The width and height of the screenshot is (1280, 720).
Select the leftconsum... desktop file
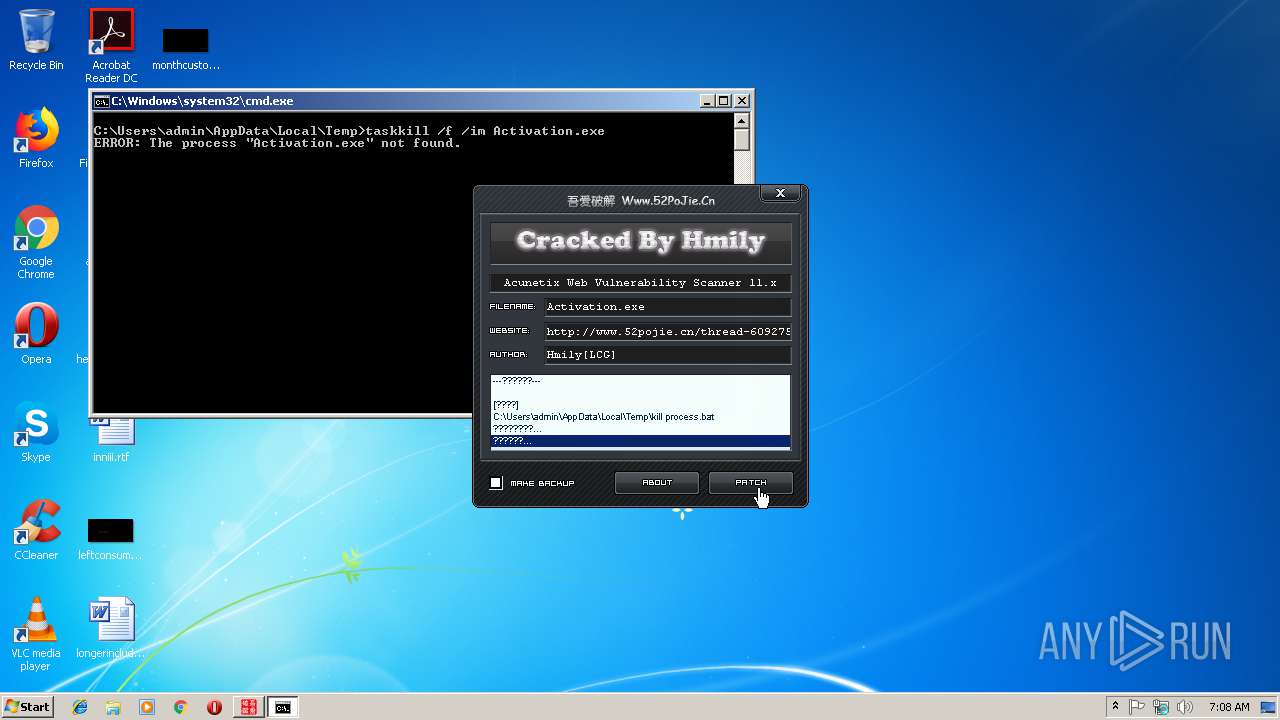tap(110, 538)
